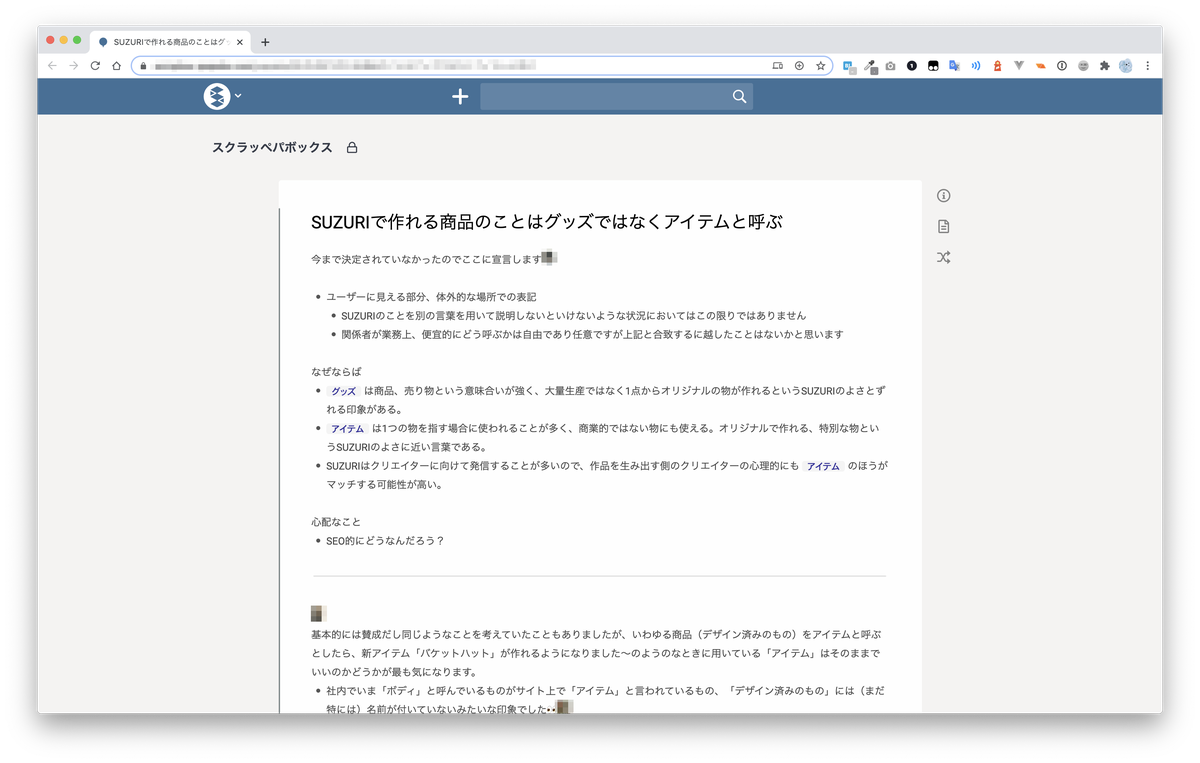
Task: Click the Scrapbox project logo icon
Action: pyautogui.click(x=216, y=96)
